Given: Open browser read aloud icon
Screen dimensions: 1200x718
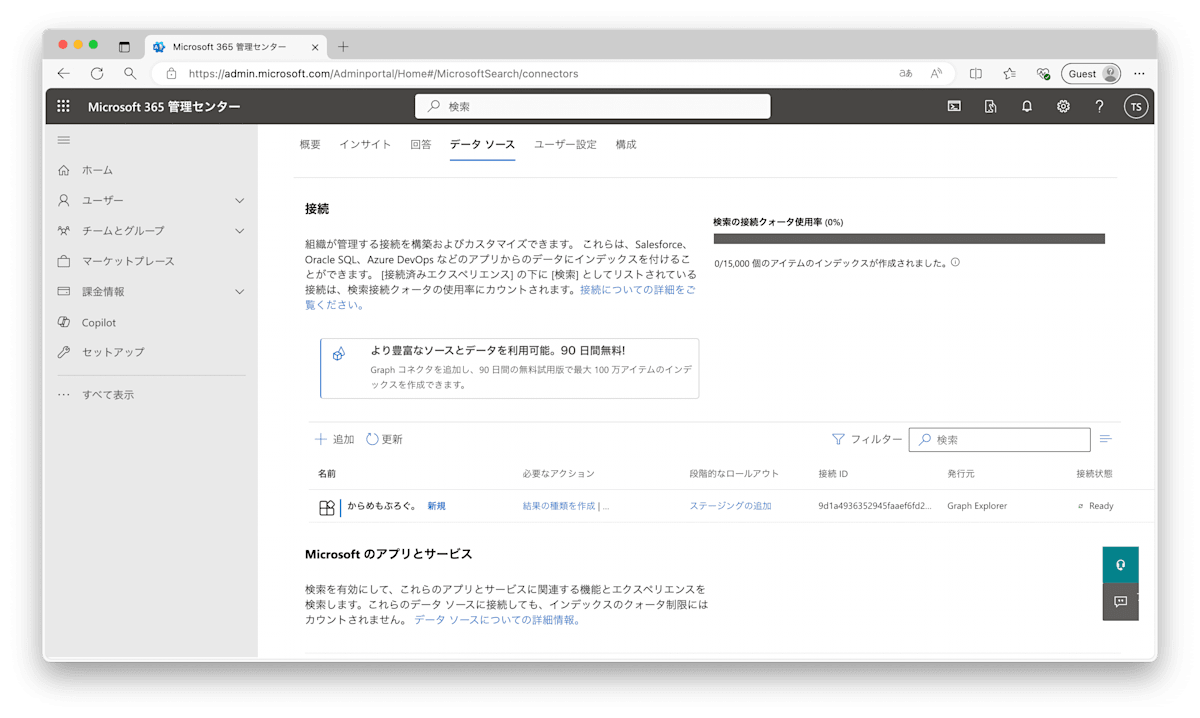Looking at the screenshot, I should tap(937, 73).
